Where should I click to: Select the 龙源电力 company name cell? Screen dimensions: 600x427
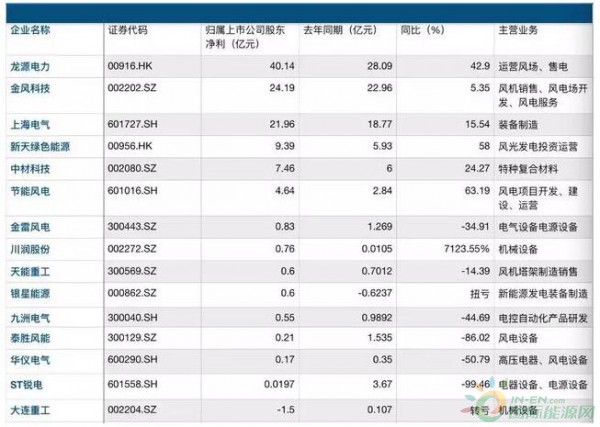click(x=28, y=64)
